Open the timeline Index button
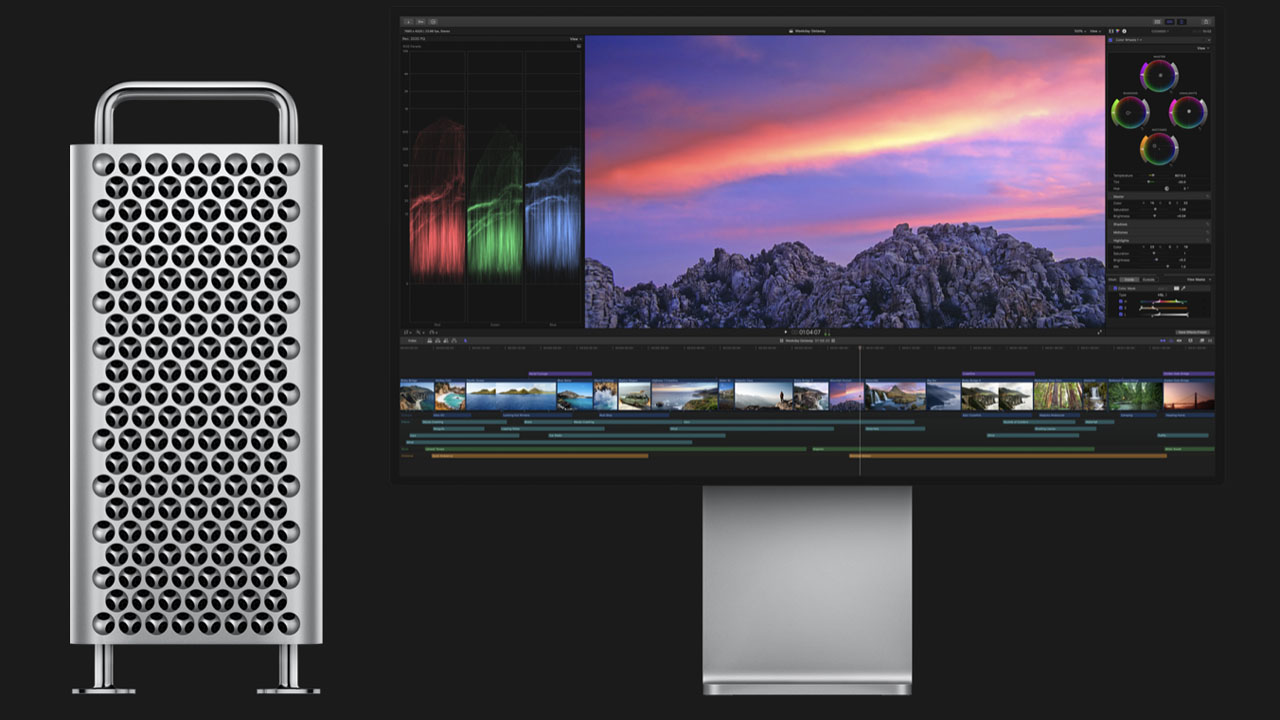This screenshot has width=1280, height=720. click(x=412, y=340)
